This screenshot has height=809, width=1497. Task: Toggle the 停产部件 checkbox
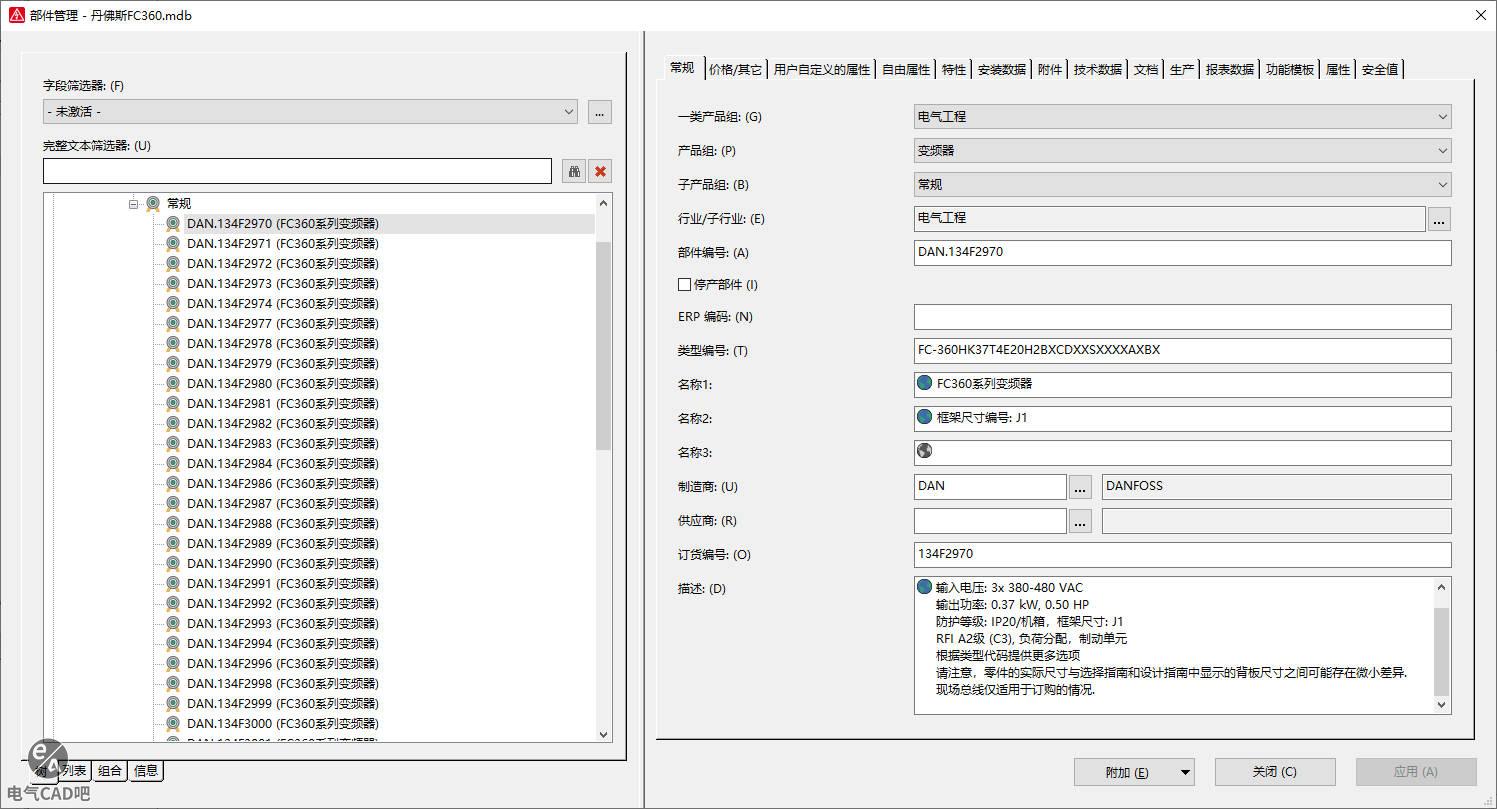[x=685, y=284]
